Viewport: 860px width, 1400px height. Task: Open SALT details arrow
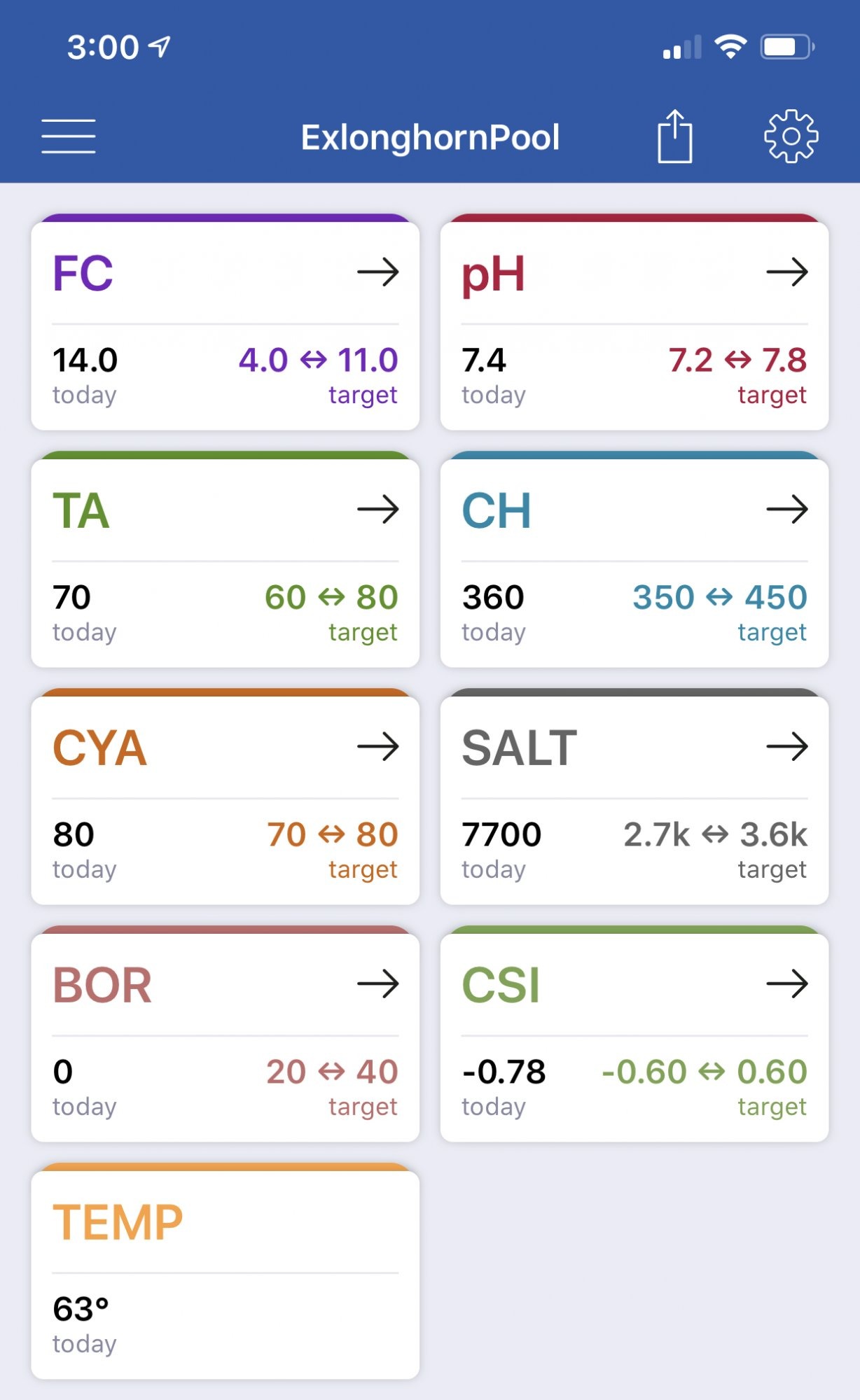(x=787, y=746)
